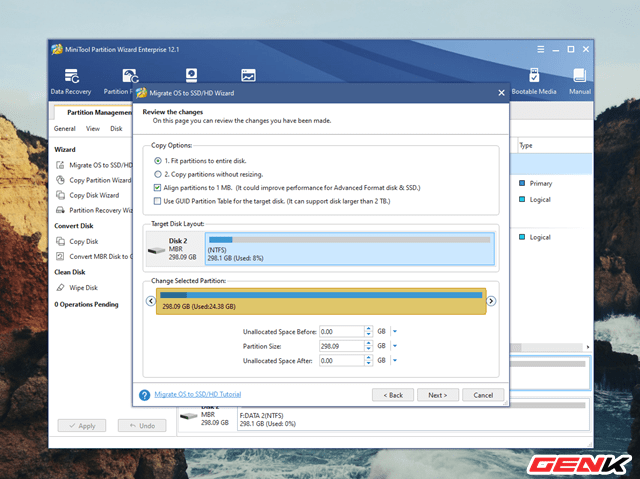Click the Partition Size input field
The width and height of the screenshot is (640, 479).
tap(342, 346)
